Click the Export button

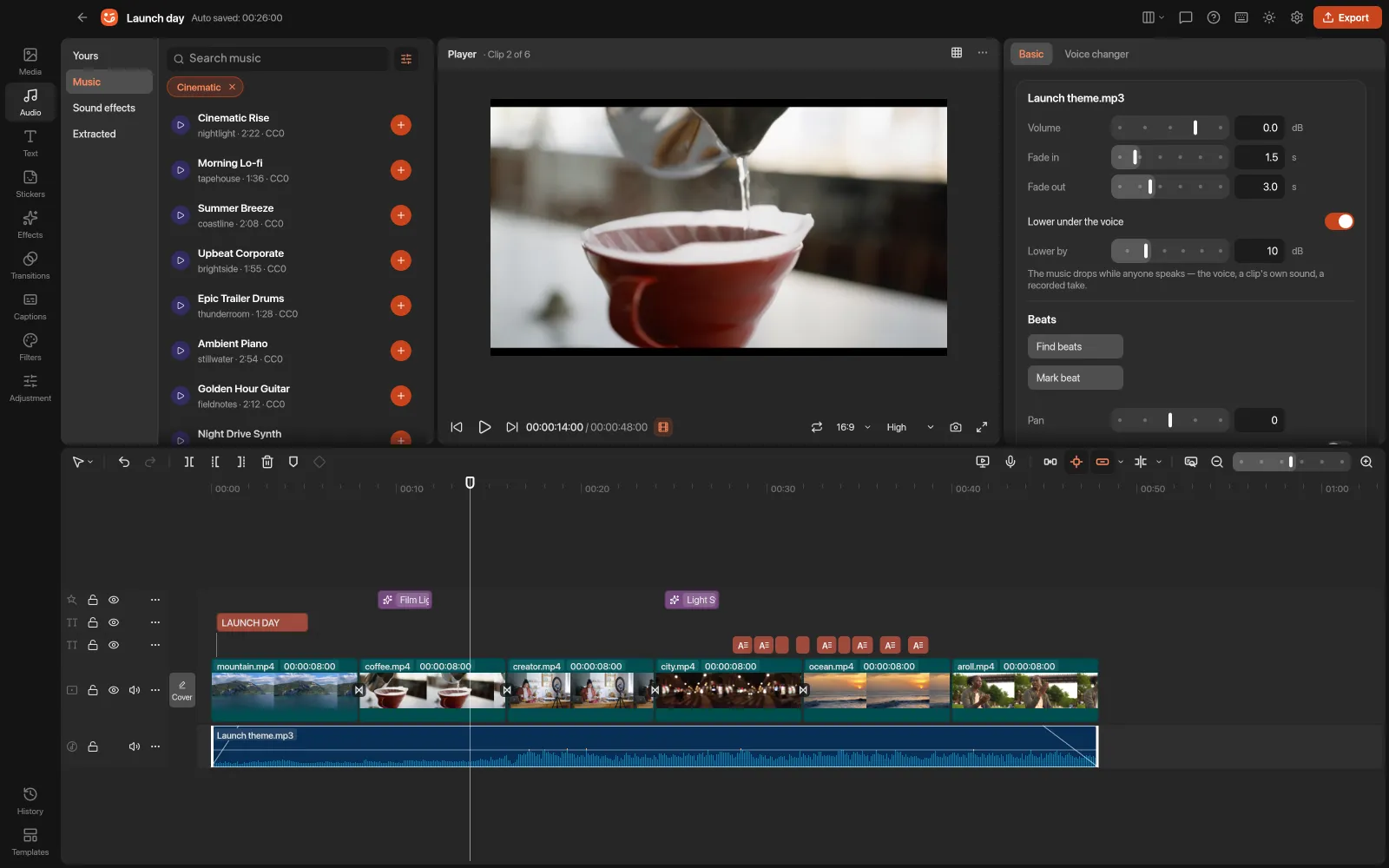1347,17
